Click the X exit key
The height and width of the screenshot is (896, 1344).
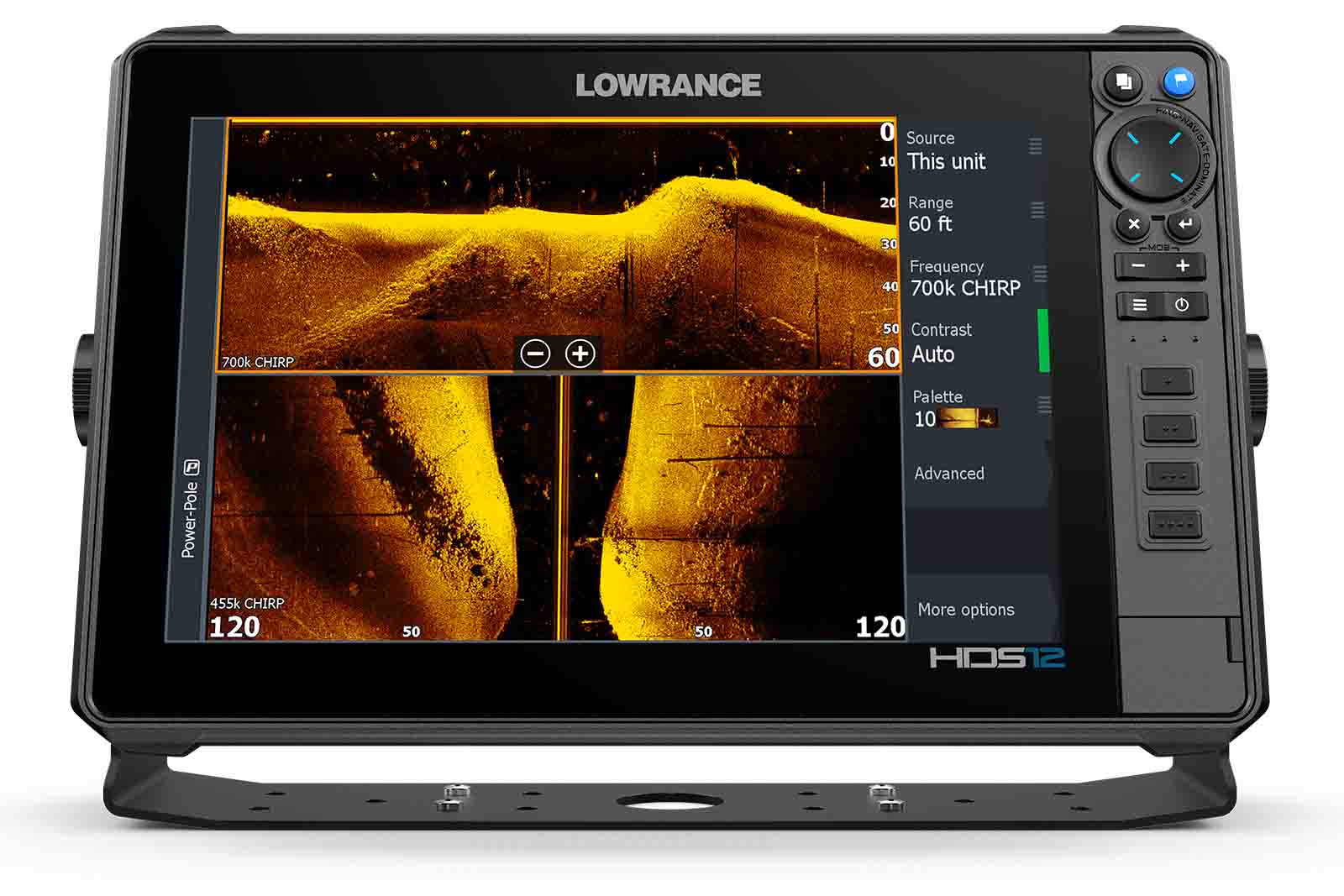[1134, 223]
